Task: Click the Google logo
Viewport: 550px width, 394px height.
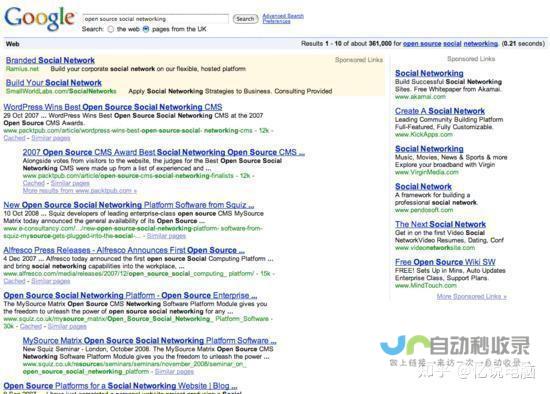Action: (40, 18)
